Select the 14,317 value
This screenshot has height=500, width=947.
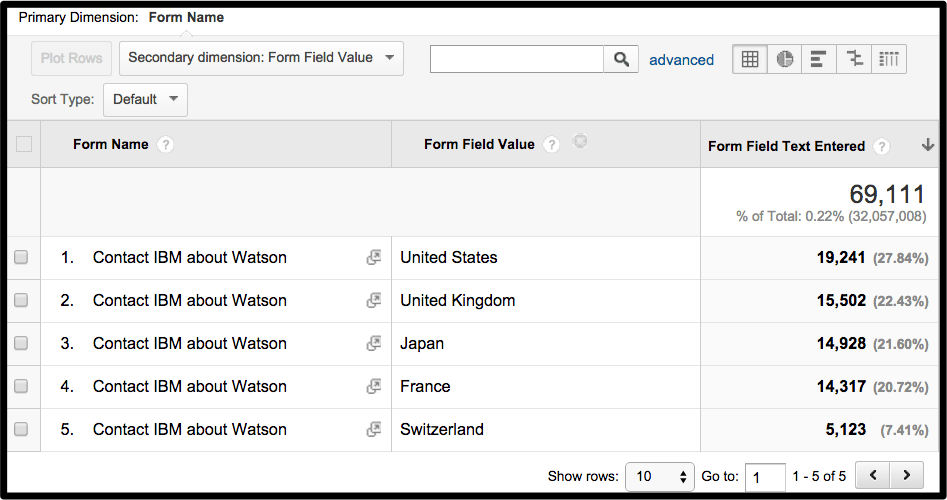[841, 386]
